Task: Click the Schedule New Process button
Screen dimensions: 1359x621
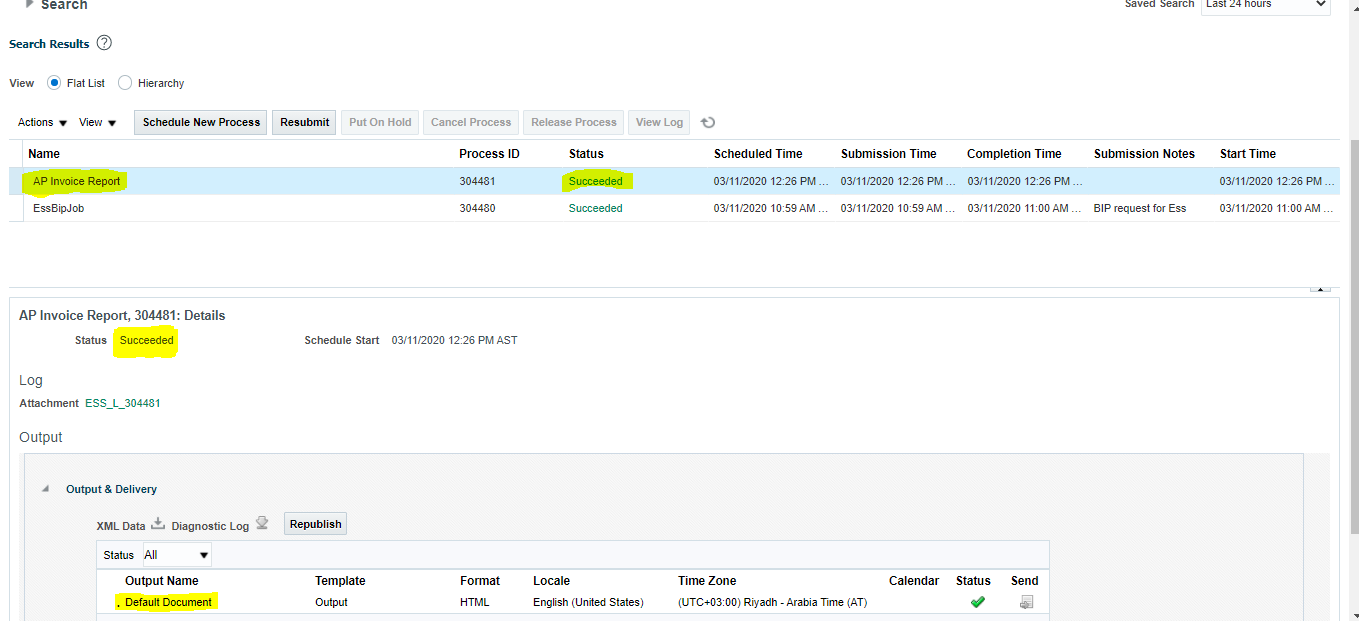Action: (200, 122)
